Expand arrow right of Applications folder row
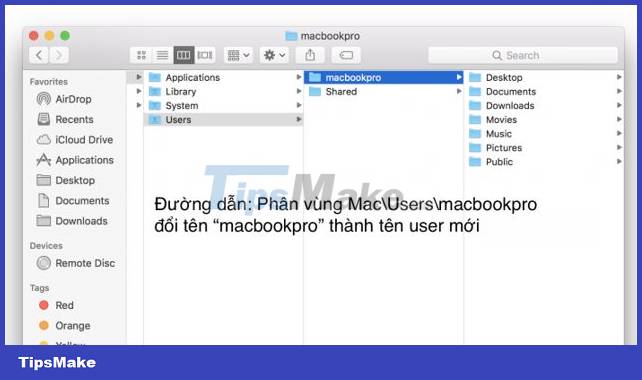 click(298, 77)
